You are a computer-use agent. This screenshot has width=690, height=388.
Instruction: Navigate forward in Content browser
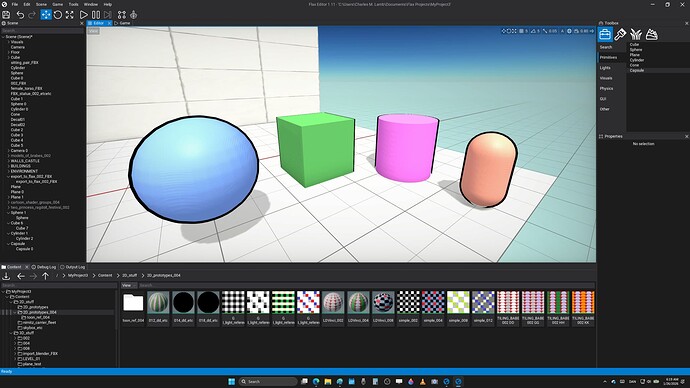33,276
